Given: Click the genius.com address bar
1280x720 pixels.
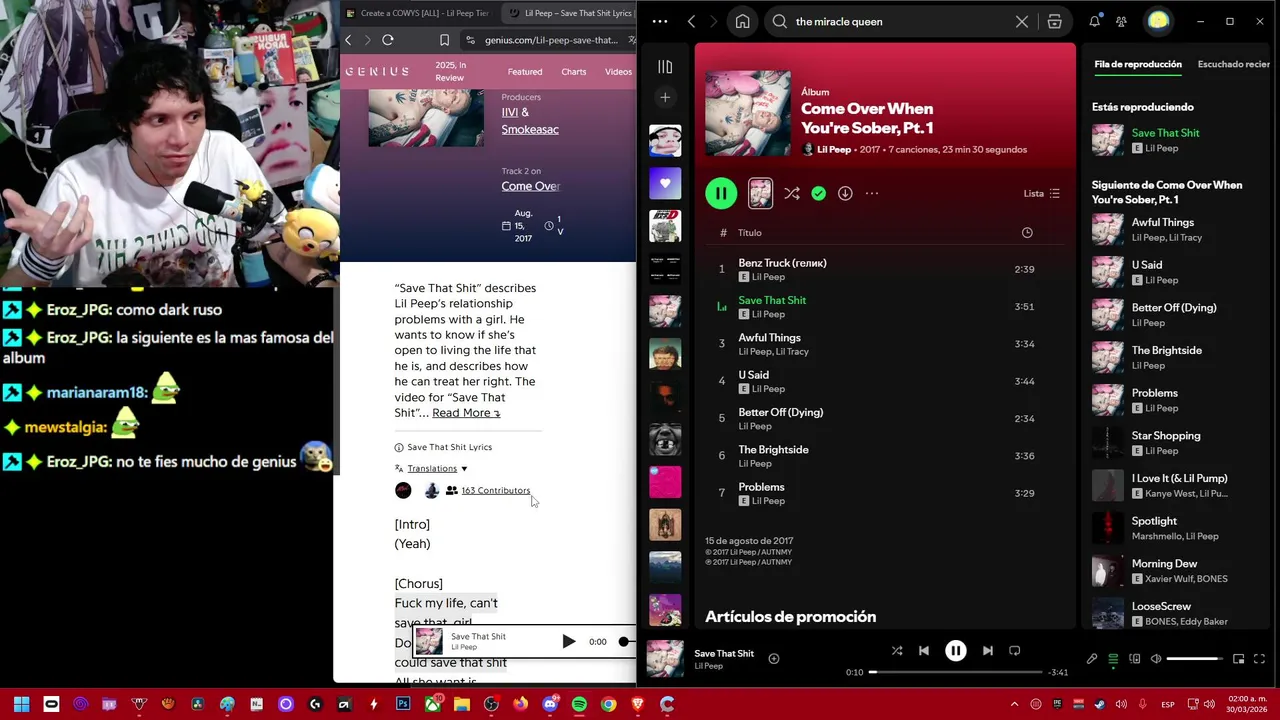Looking at the screenshot, I should [x=550, y=40].
